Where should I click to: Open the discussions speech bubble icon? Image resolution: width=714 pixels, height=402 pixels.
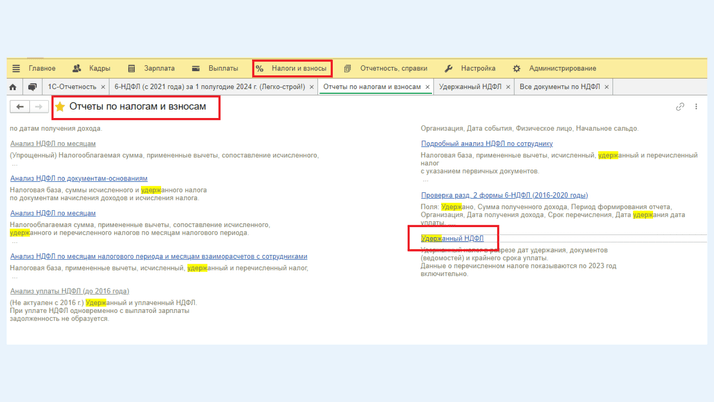(32, 87)
